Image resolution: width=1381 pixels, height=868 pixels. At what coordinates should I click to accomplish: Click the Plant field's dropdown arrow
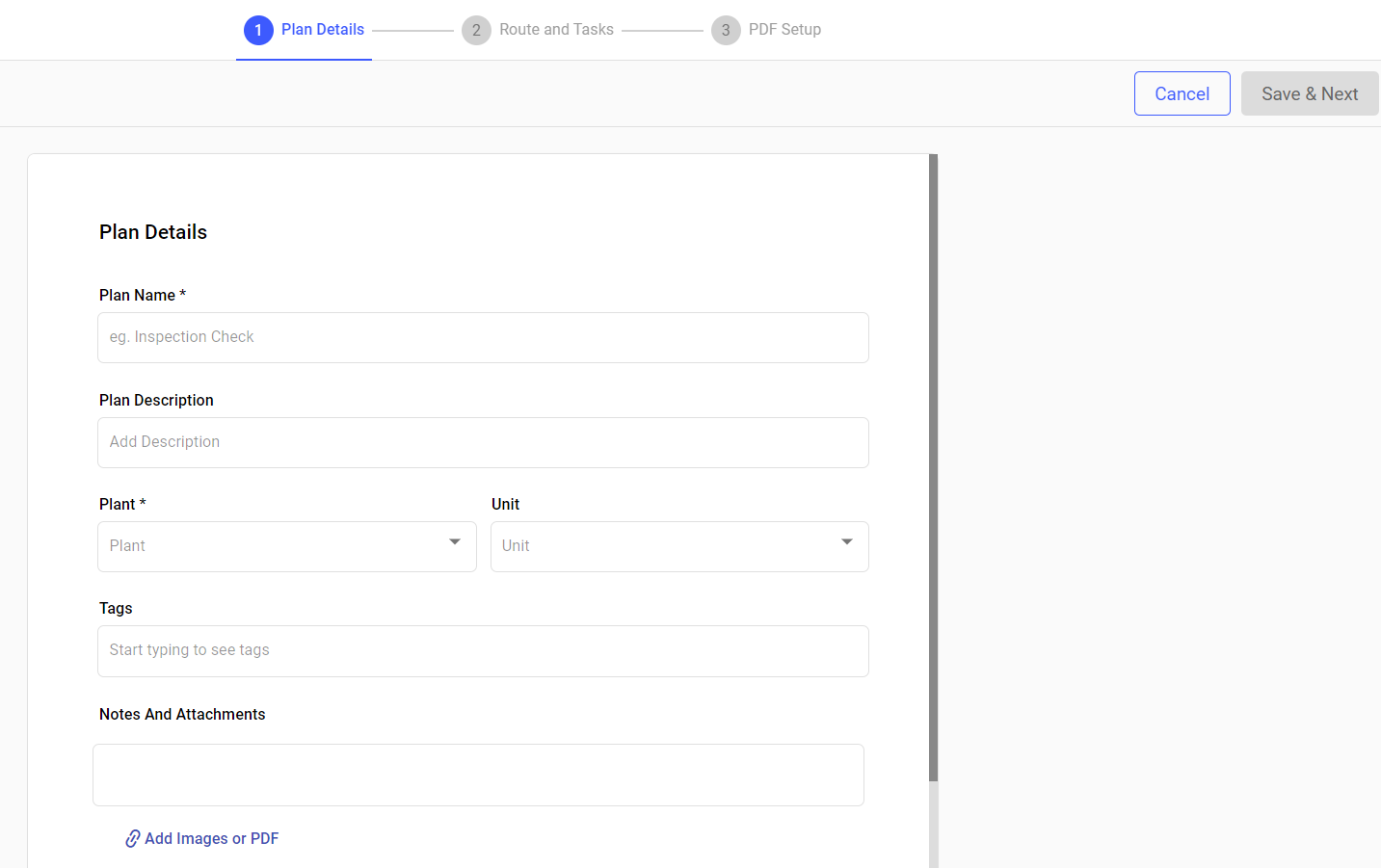click(455, 542)
